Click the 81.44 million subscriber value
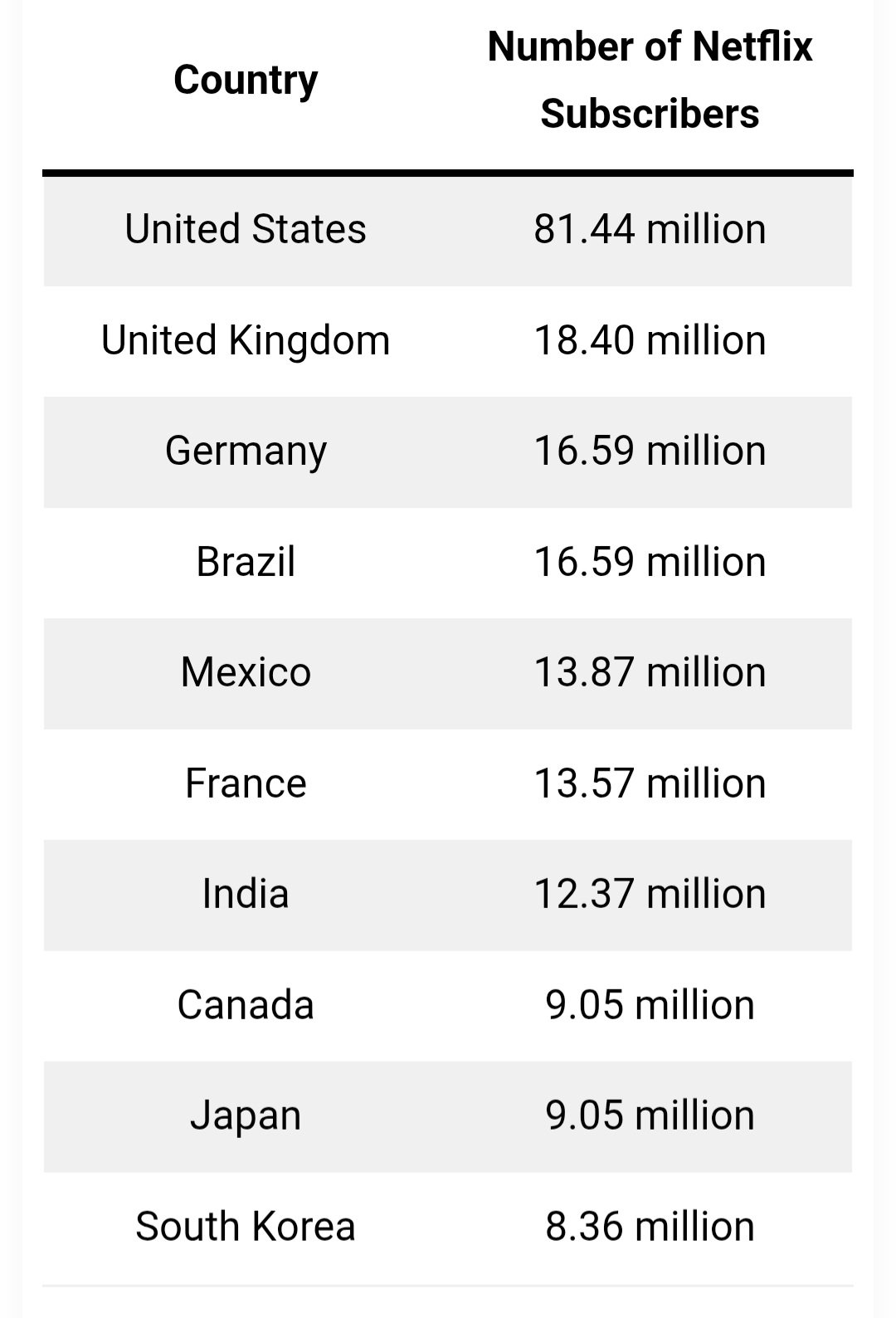896x1318 pixels. click(650, 229)
